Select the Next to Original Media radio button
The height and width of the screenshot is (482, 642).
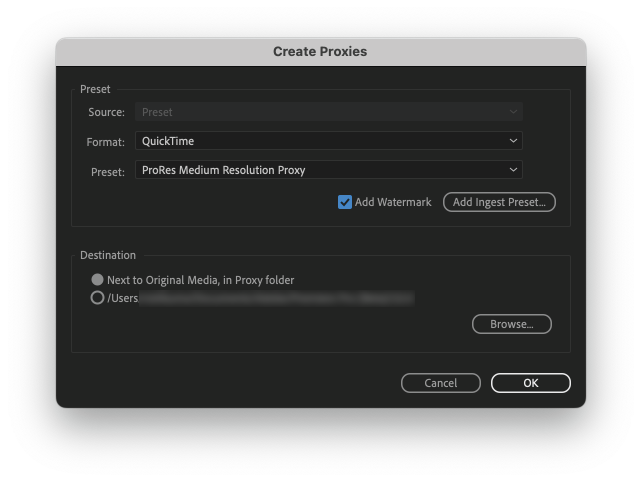pos(97,280)
